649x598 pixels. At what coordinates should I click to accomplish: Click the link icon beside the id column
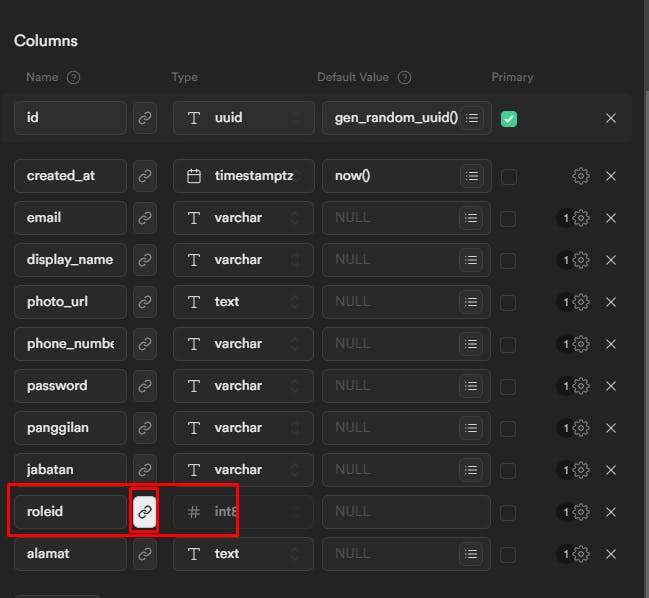145,118
